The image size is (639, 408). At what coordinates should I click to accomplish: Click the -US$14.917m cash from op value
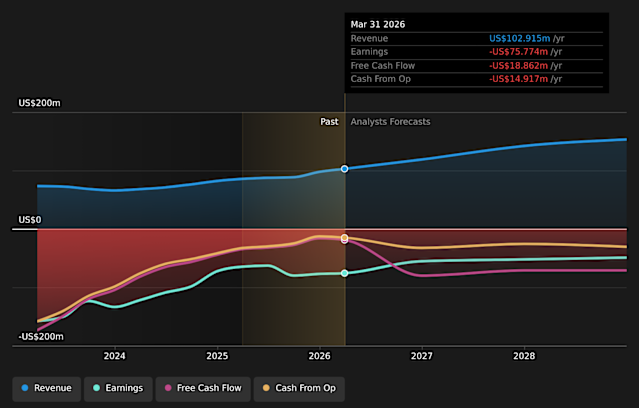[x=518, y=79]
